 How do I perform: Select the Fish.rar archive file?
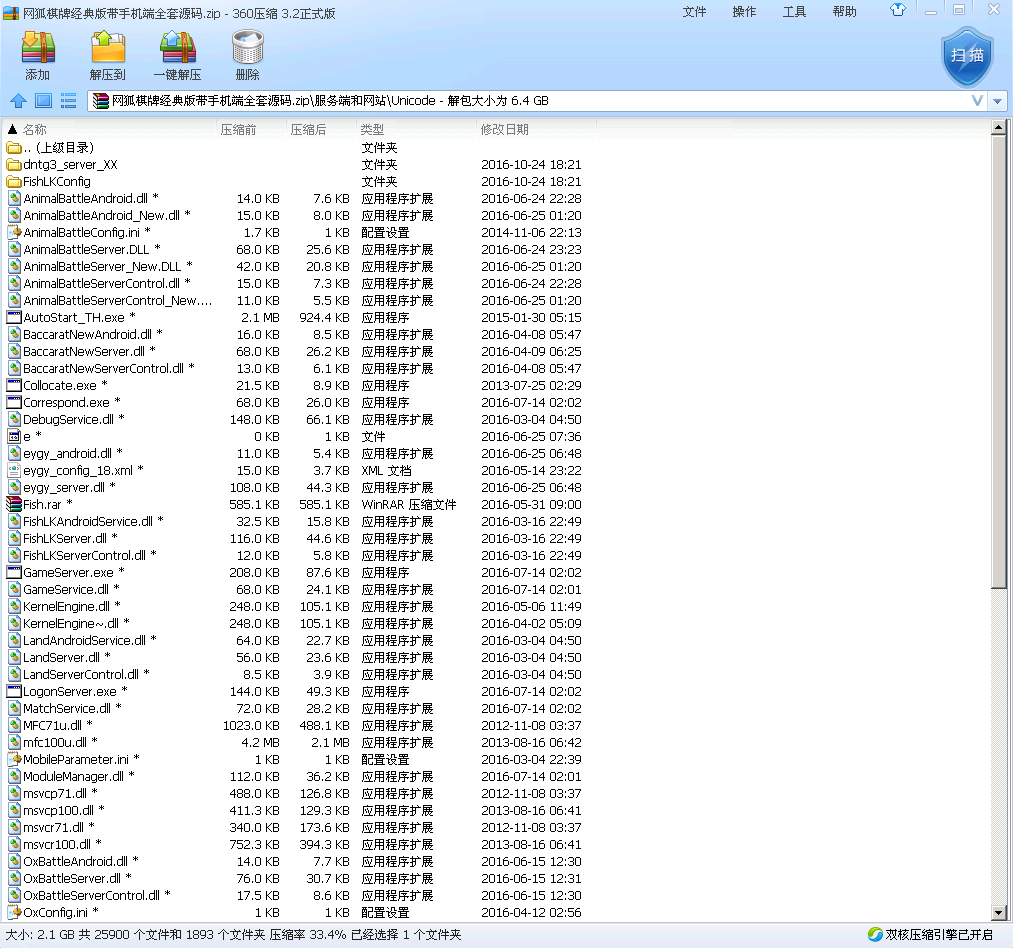pos(42,504)
